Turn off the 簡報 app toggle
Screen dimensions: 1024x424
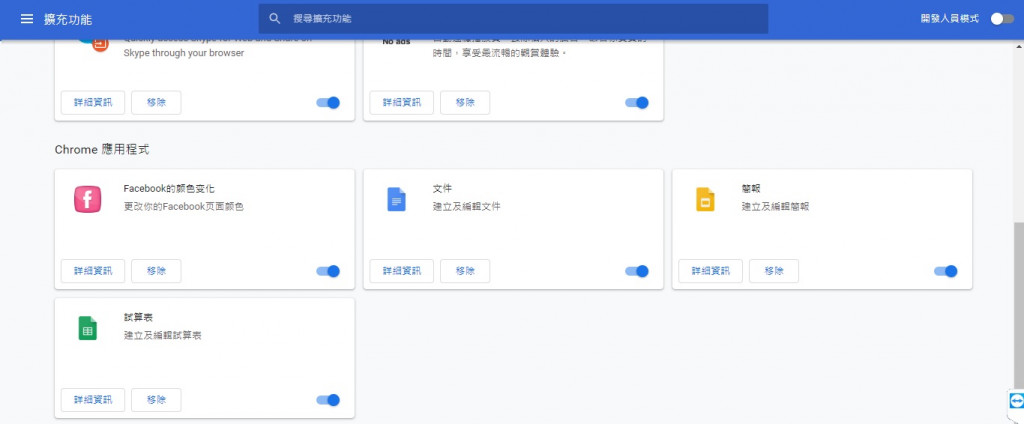click(946, 271)
